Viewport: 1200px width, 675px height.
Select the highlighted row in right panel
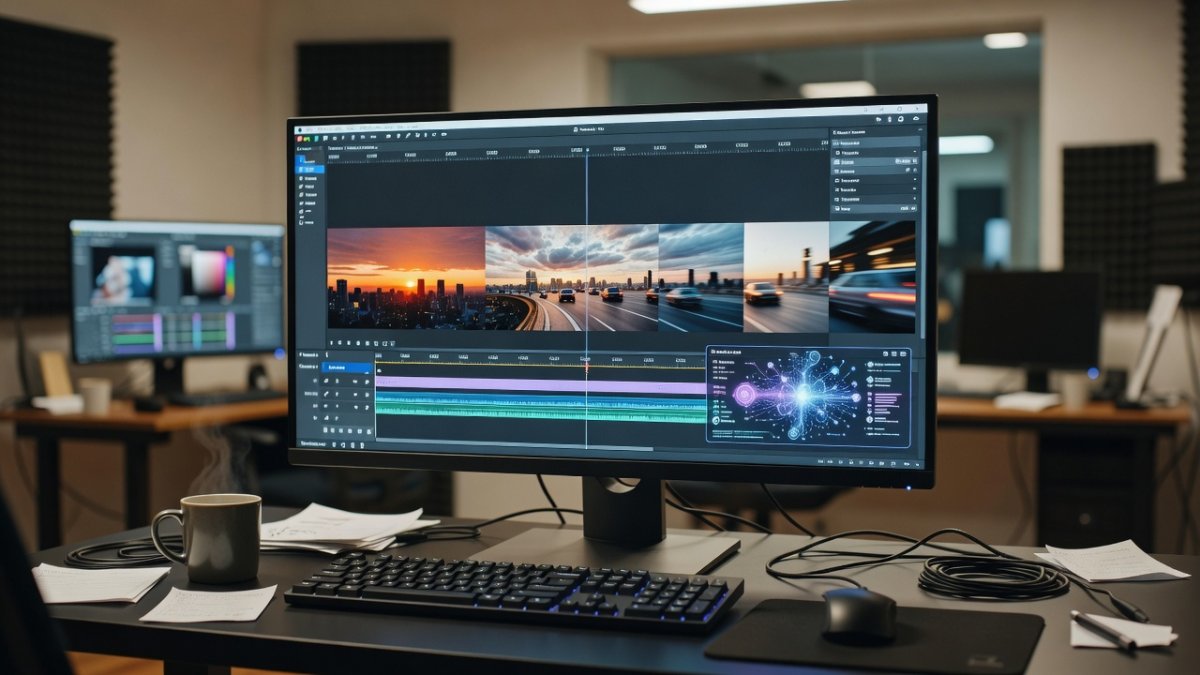[x=875, y=161]
